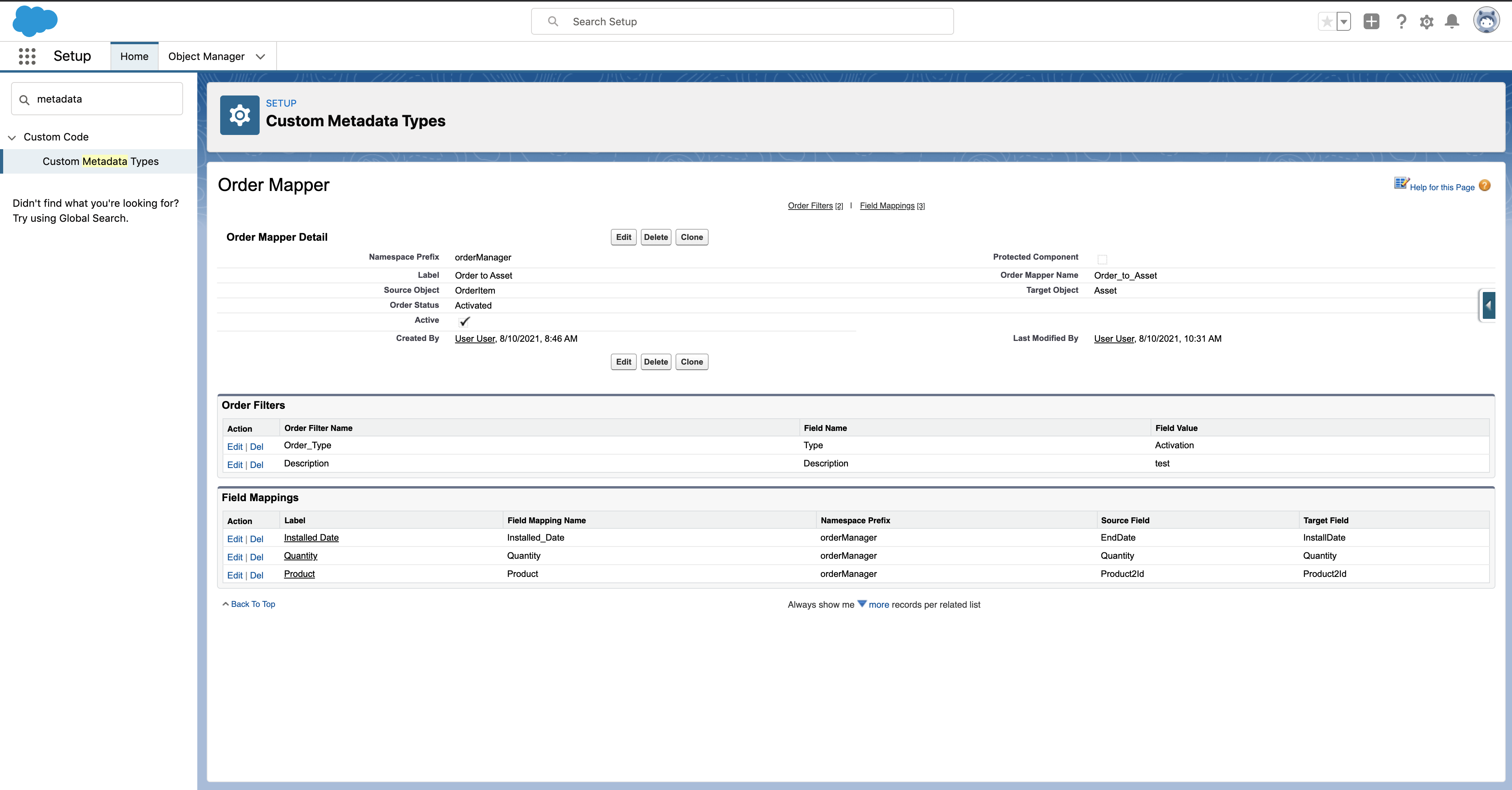Open the favorites list dropdown arrow
The width and height of the screenshot is (1512, 790).
pyautogui.click(x=1344, y=22)
